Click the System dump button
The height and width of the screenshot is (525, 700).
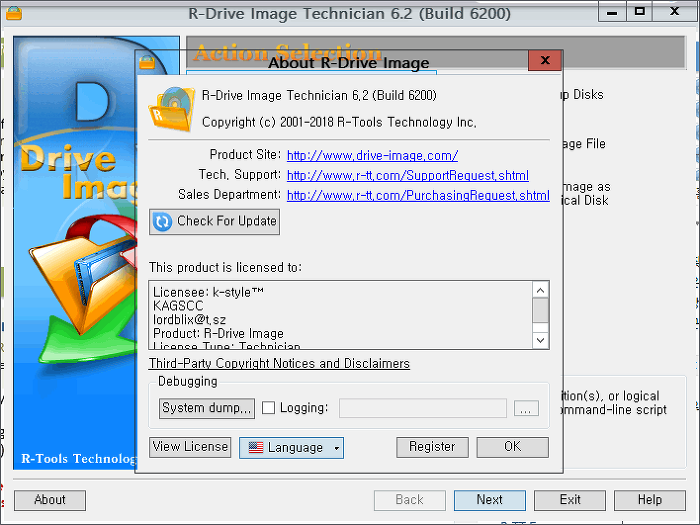pos(207,408)
